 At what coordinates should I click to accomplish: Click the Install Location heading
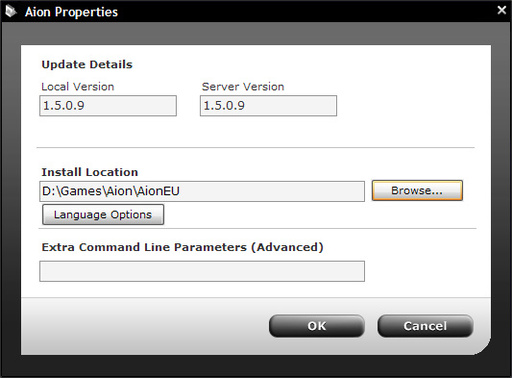90,172
